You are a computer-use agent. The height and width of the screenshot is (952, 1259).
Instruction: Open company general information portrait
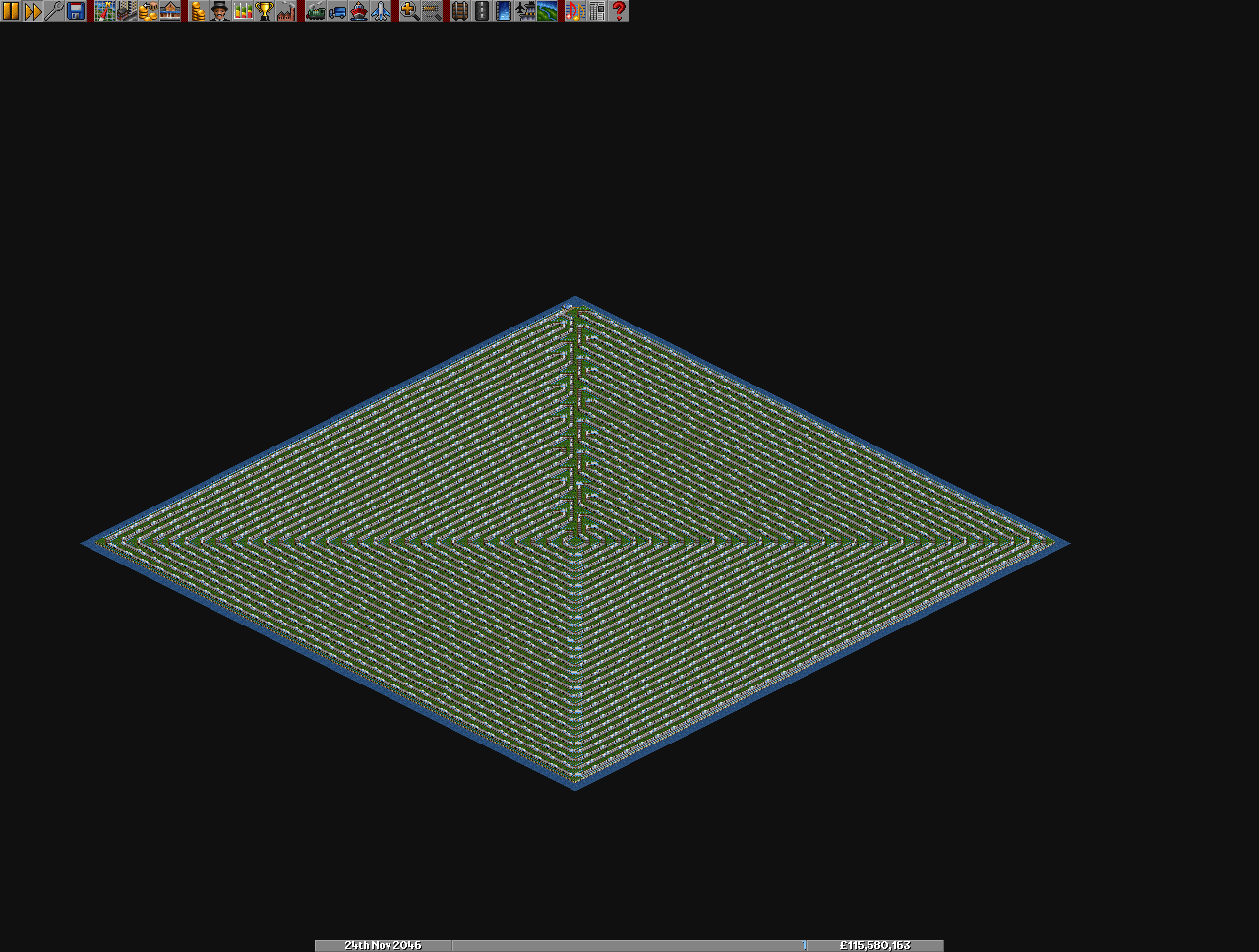point(221,11)
